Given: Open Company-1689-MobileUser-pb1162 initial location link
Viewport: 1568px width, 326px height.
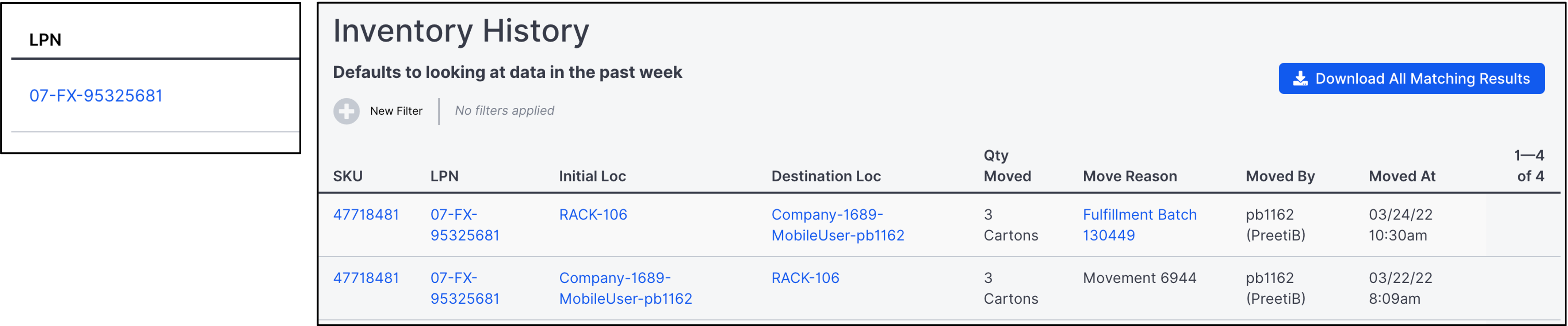Looking at the screenshot, I should (625, 288).
